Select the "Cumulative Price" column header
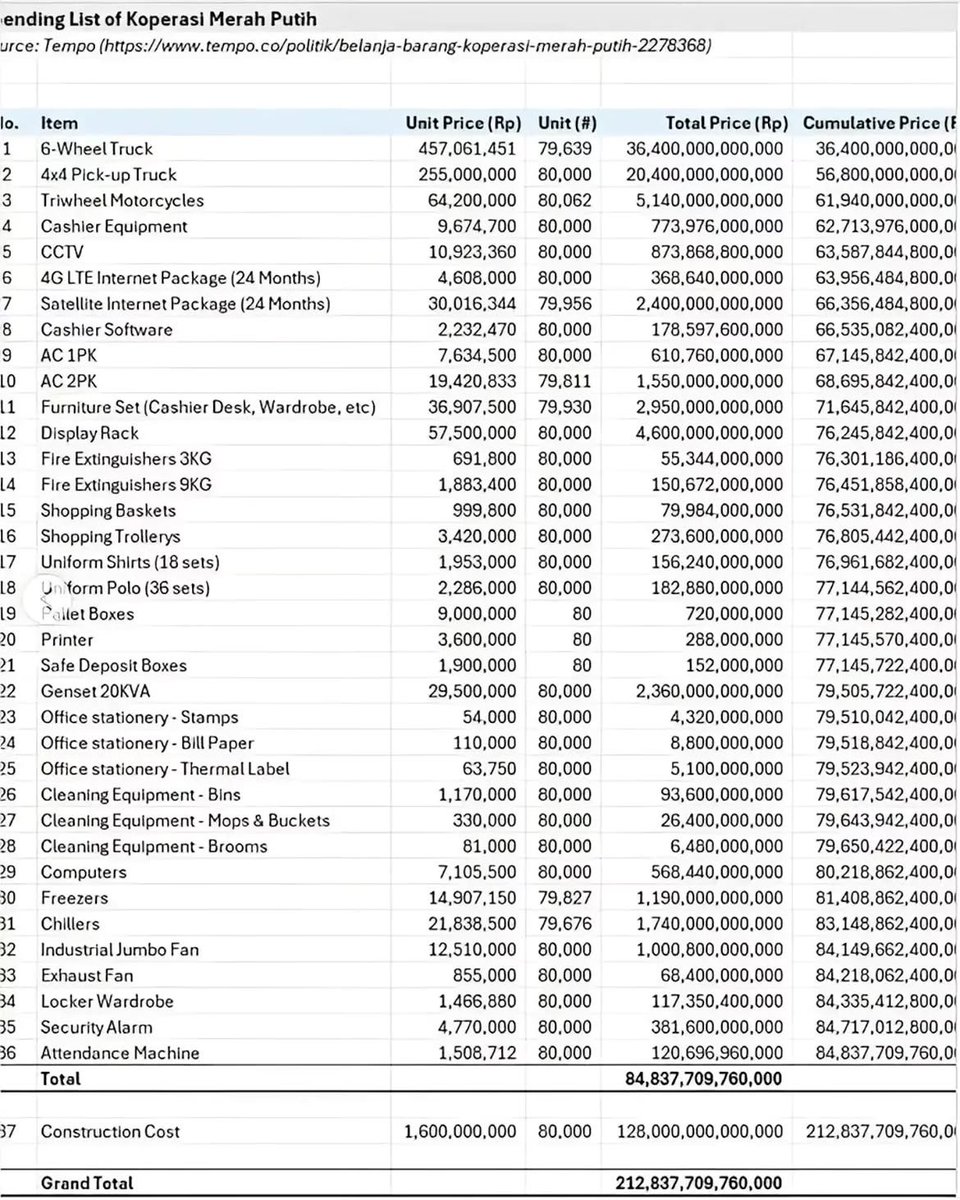The image size is (960, 1200). point(880,123)
